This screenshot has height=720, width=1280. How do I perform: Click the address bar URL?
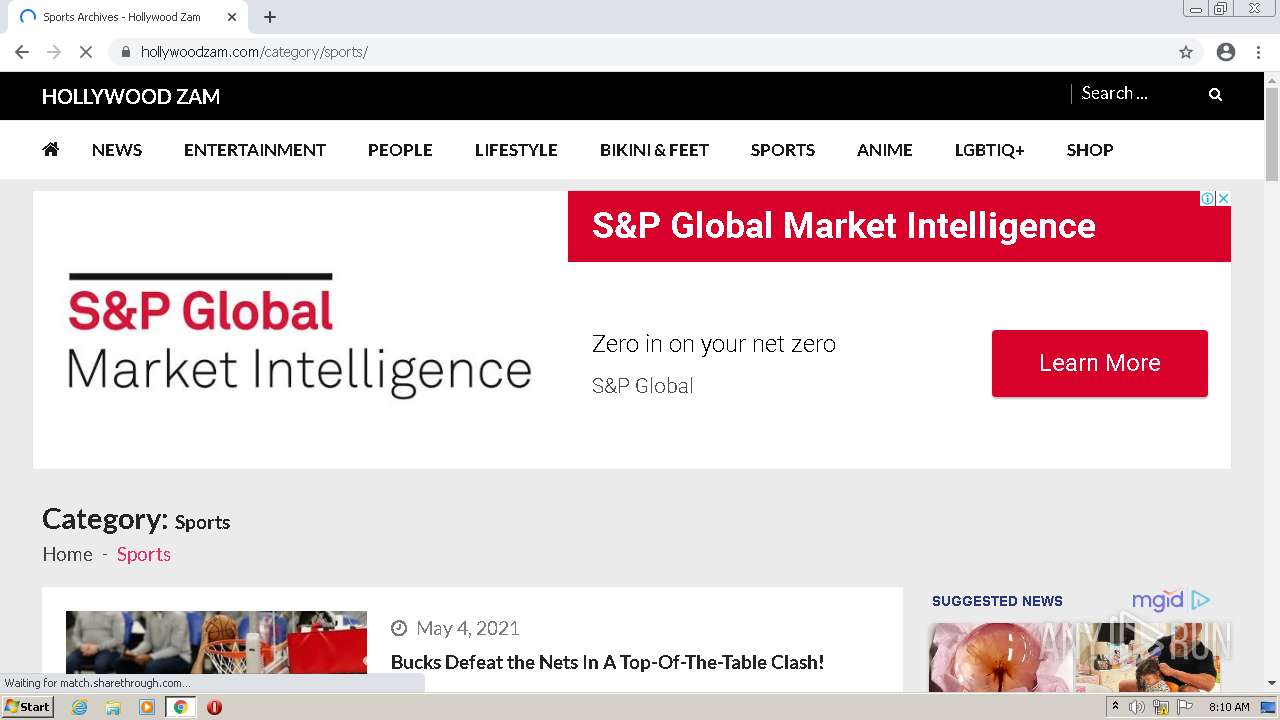click(x=254, y=52)
